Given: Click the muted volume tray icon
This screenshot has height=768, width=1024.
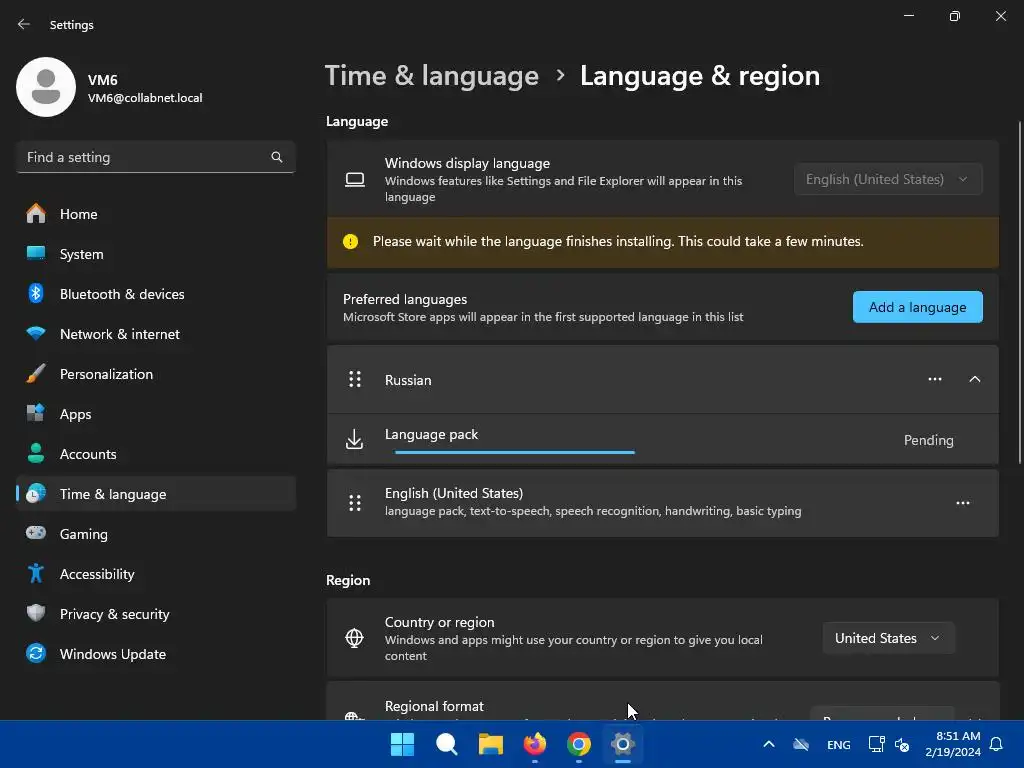Looking at the screenshot, I should tap(902, 744).
